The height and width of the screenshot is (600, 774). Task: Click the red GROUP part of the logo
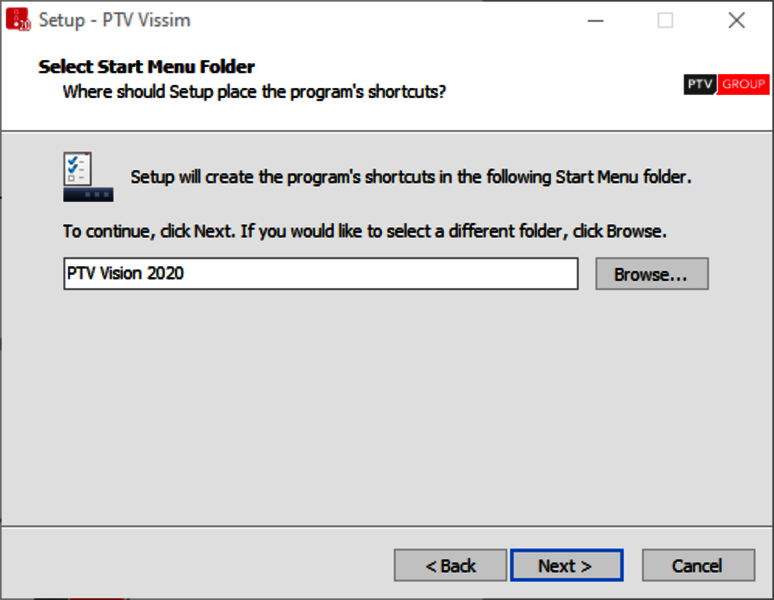coord(743,84)
